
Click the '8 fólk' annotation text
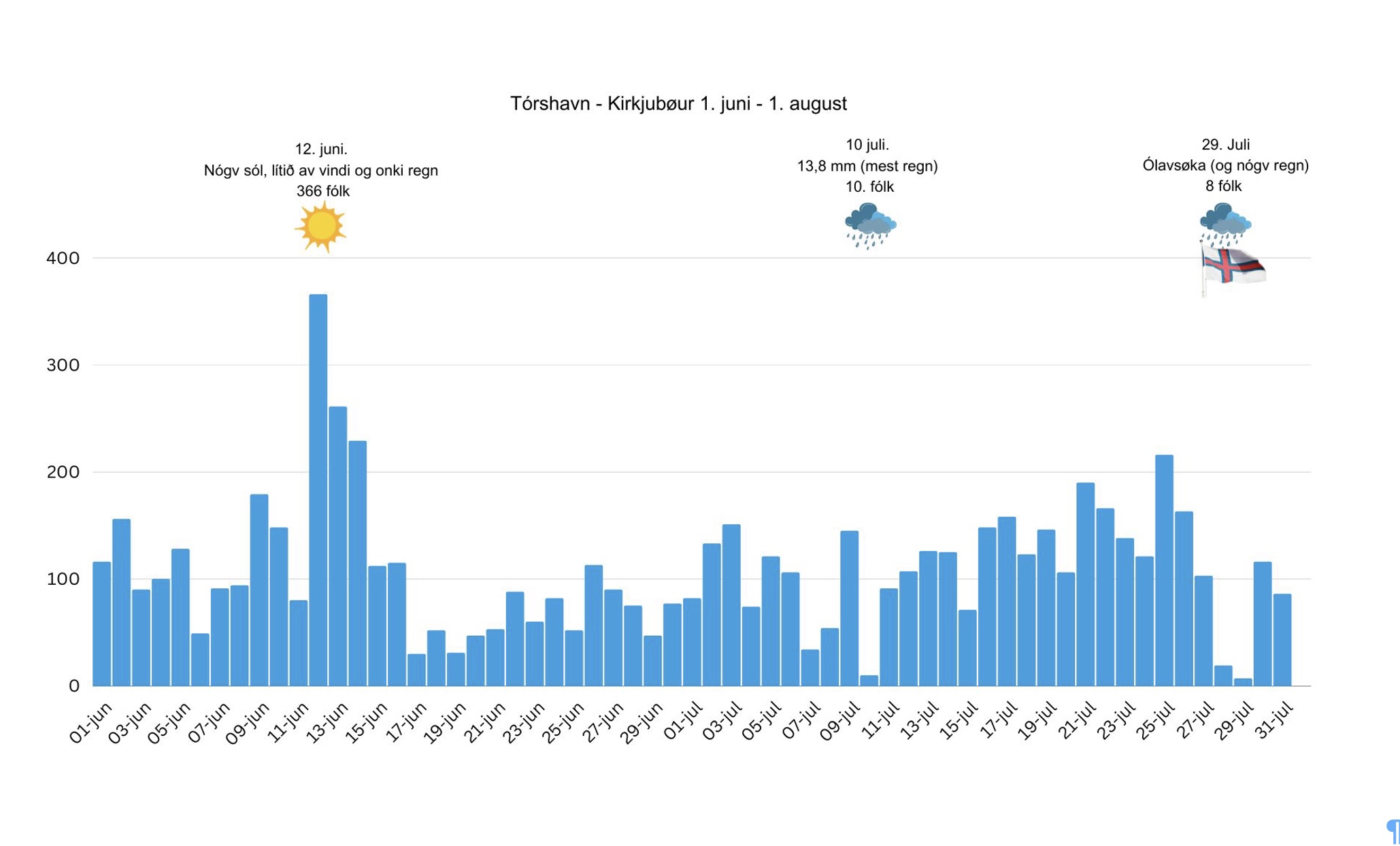[x=1223, y=186]
